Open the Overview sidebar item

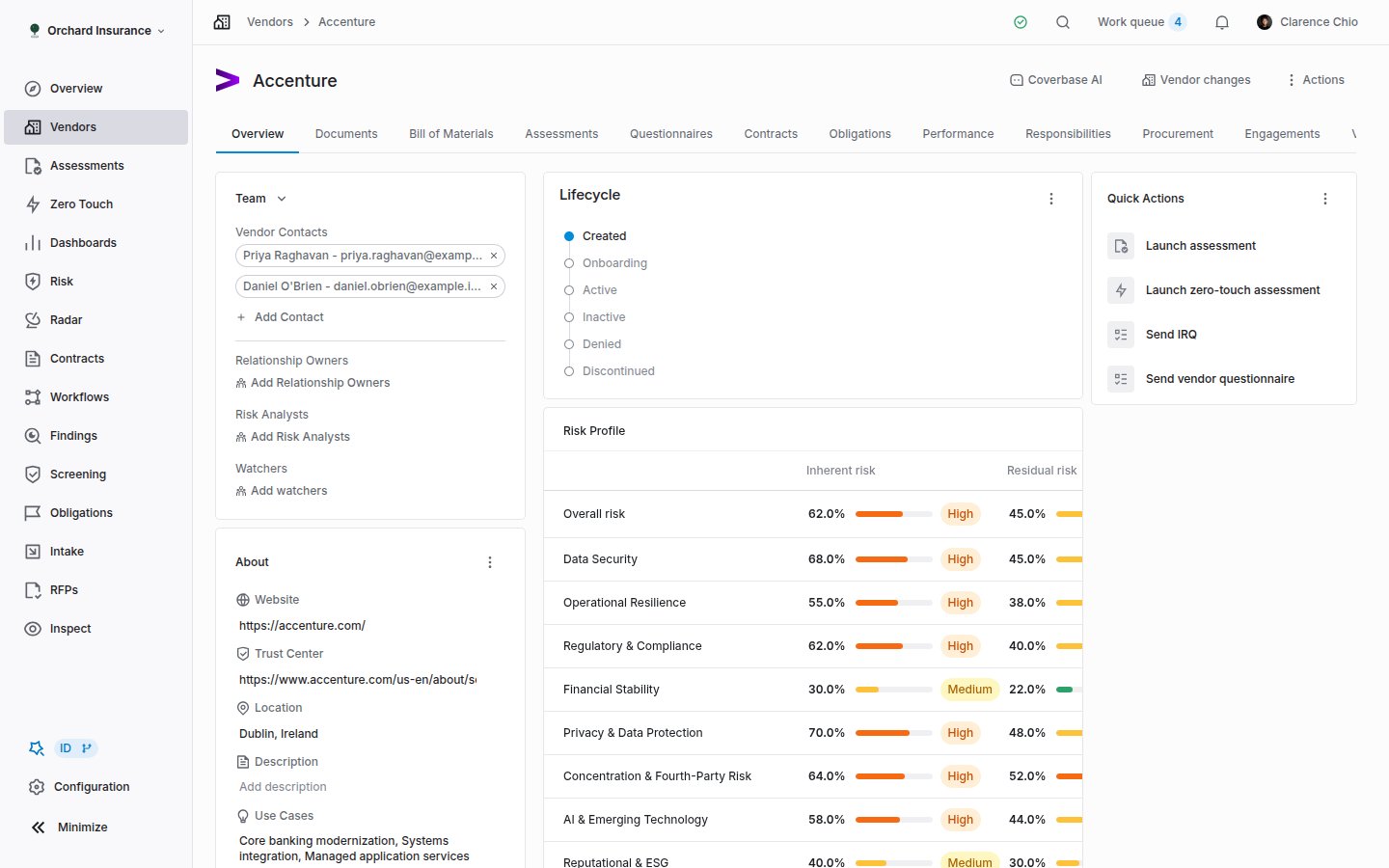(95, 89)
